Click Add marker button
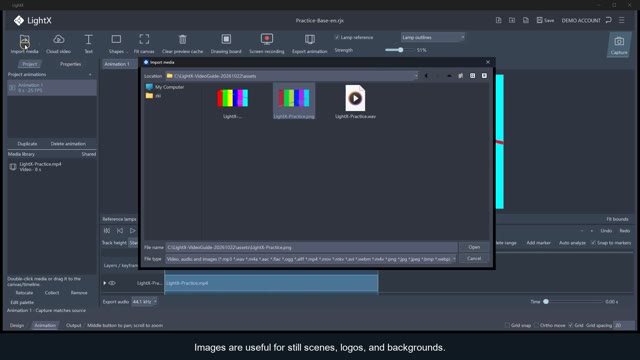The image size is (640, 360). (538, 242)
